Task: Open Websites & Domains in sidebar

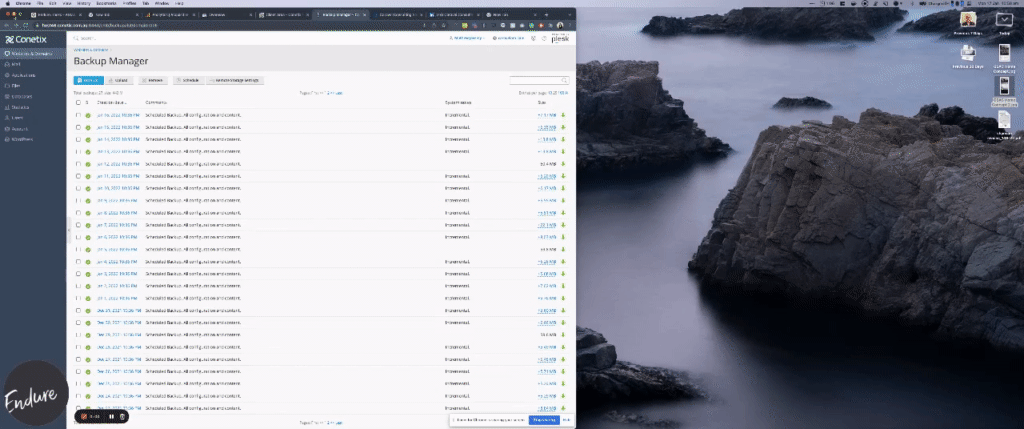Action: tap(33, 53)
